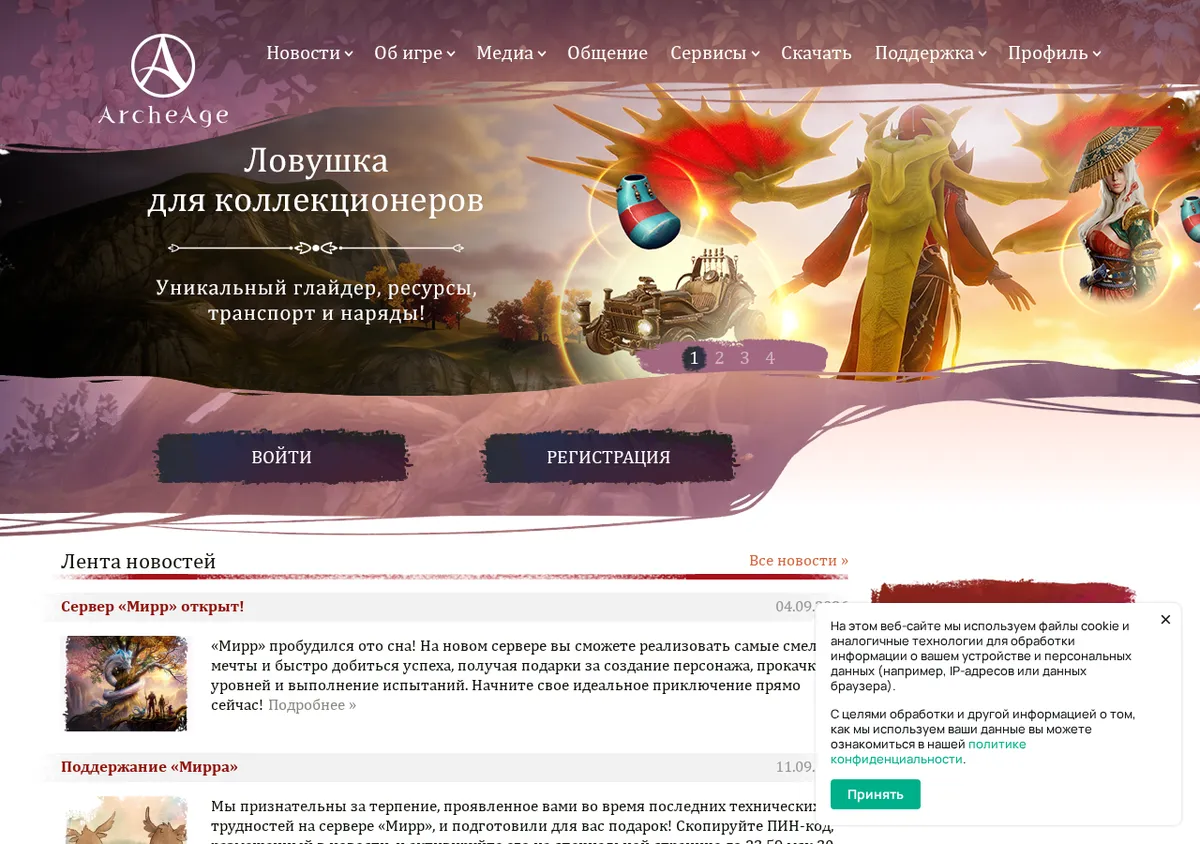Open the Медиа menu
This screenshot has width=1200, height=844.
pos(510,53)
